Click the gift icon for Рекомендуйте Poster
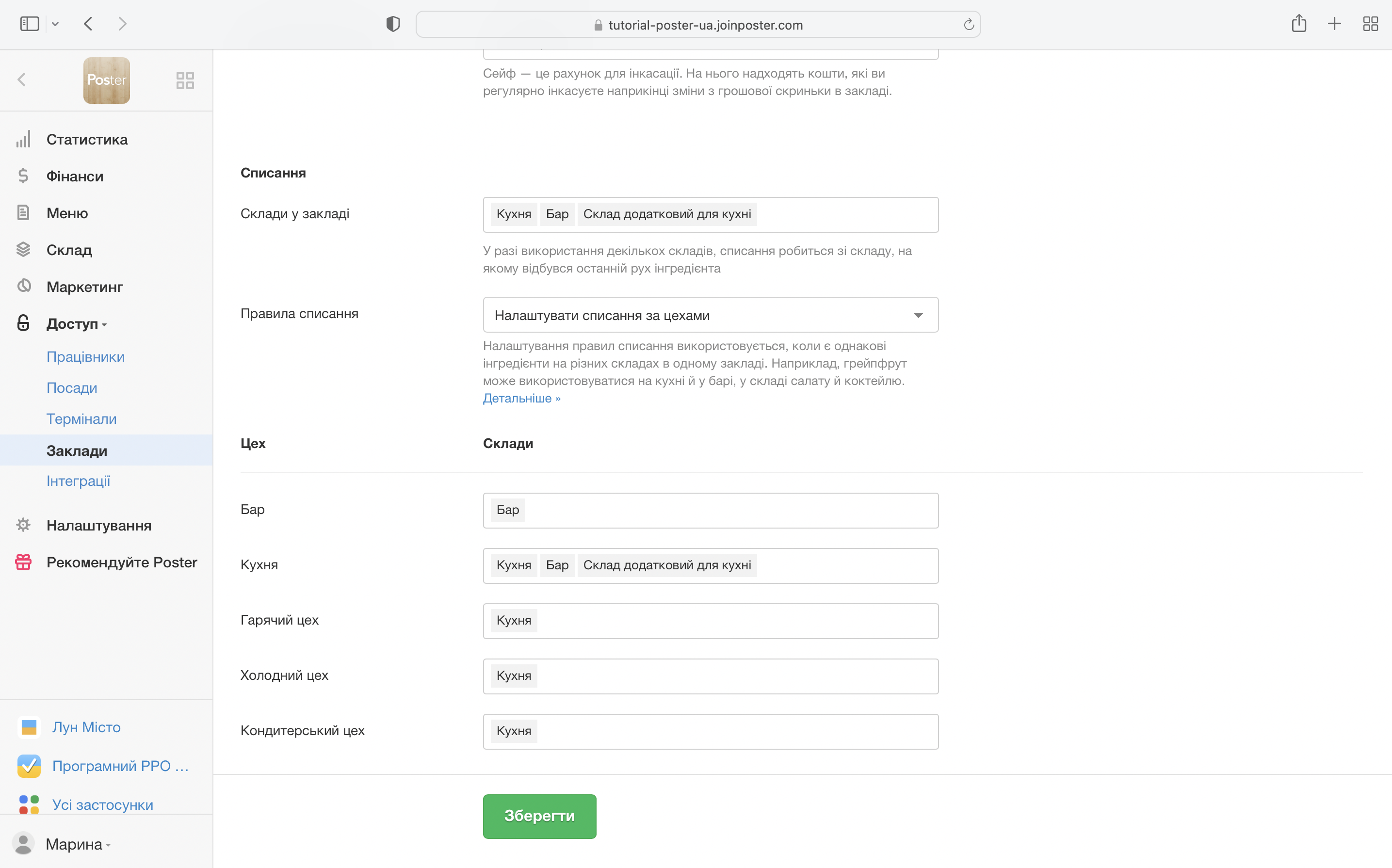The width and height of the screenshot is (1392, 868). click(x=23, y=562)
